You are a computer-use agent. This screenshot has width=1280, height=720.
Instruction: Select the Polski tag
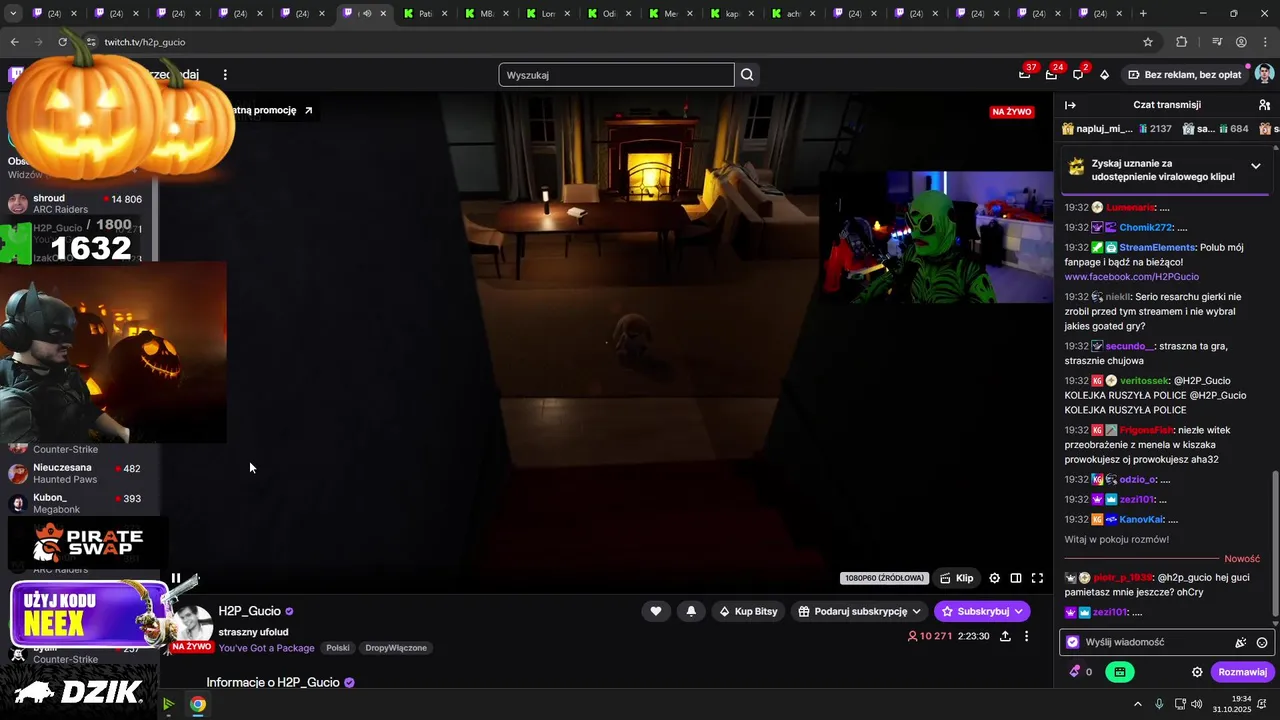pyautogui.click(x=338, y=648)
